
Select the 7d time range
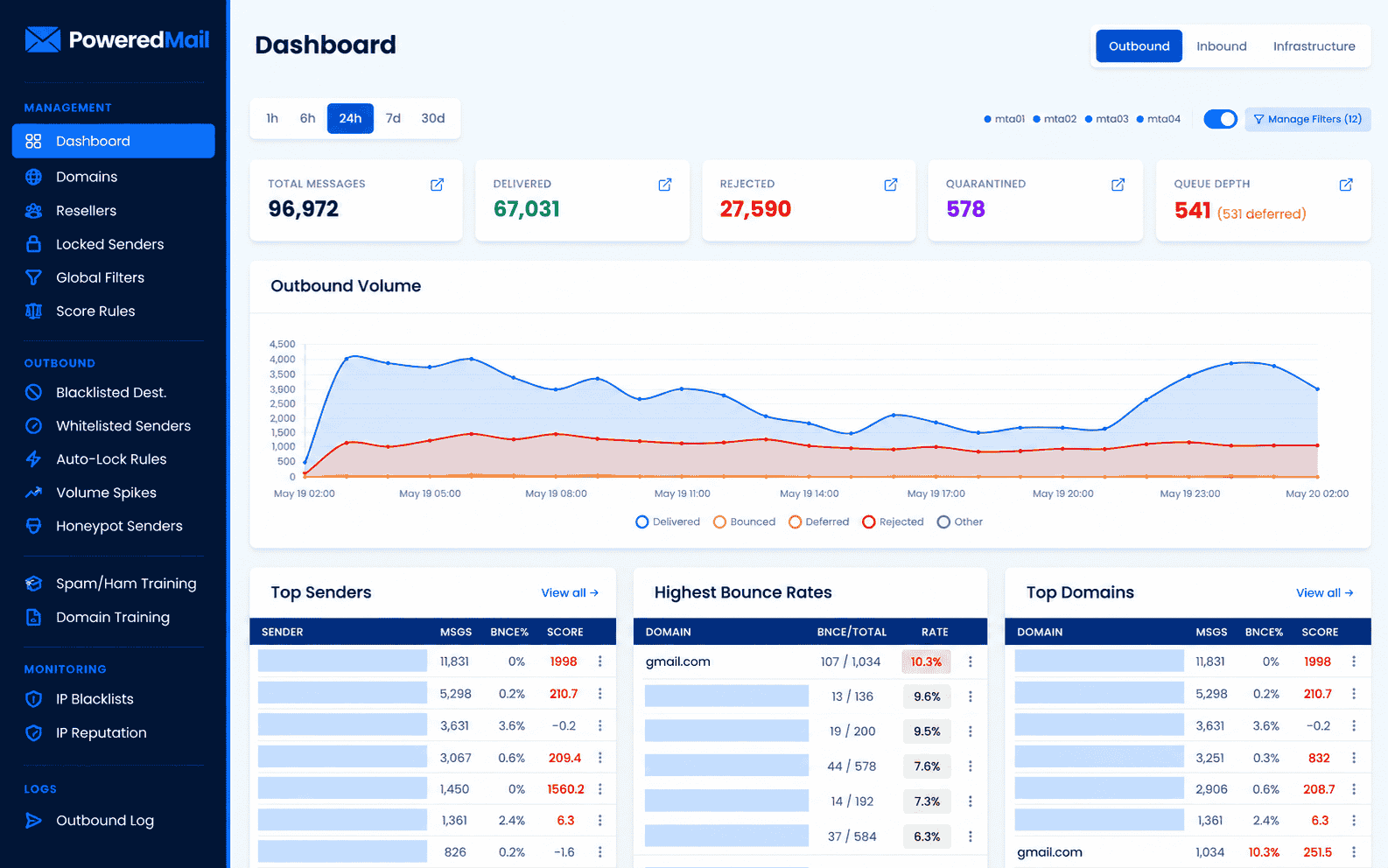click(393, 118)
